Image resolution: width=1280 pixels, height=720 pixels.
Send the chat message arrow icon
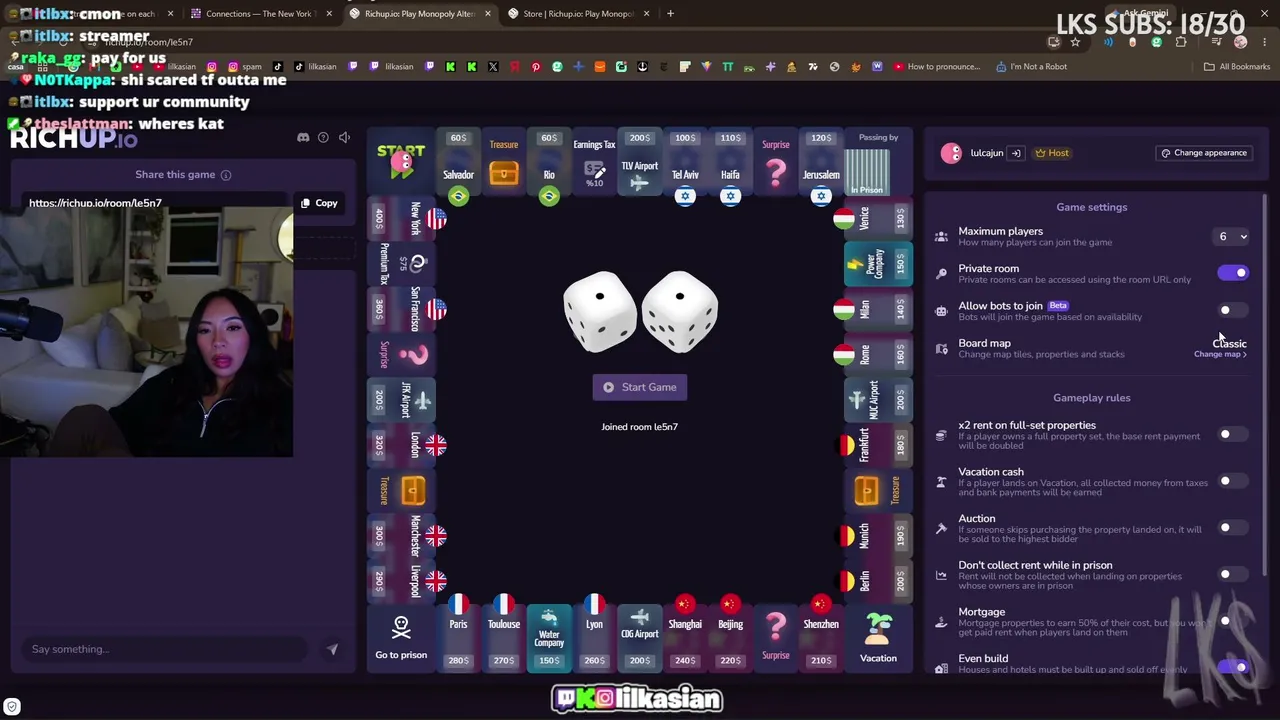click(332, 649)
